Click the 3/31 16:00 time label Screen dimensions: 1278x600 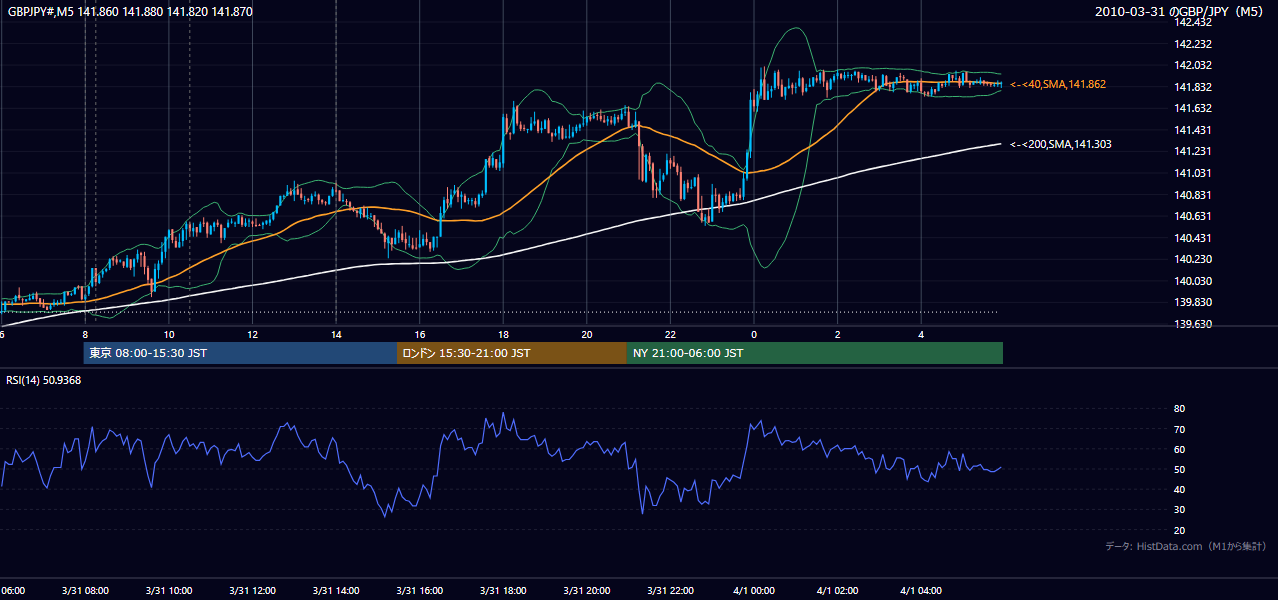pyautogui.click(x=420, y=591)
